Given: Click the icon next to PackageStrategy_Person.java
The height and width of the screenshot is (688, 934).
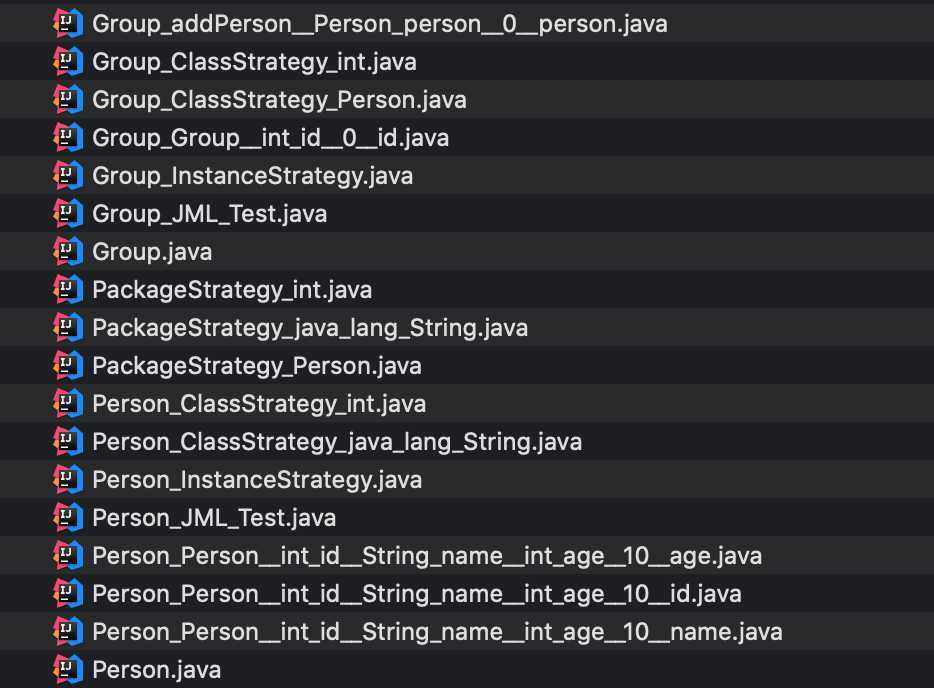Looking at the screenshot, I should click(67, 365).
